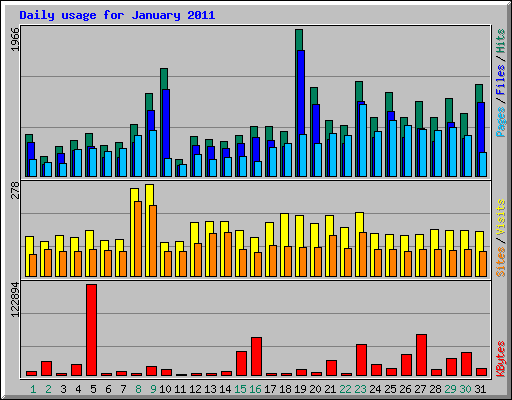Screen dimensions: 512x400
Task: Click the "Daily usage for January 2011" title
Action: 117,16
